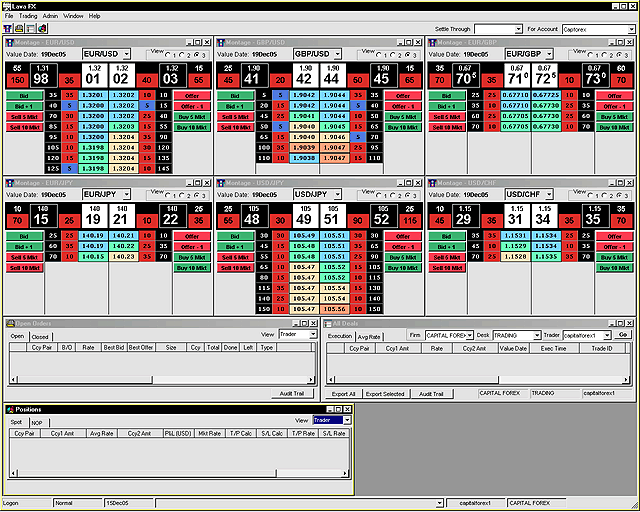This screenshot has width=640, height=512.
Task: Click the Open Orders horizontal scrollbar thumb
Action: pos(85,379)
